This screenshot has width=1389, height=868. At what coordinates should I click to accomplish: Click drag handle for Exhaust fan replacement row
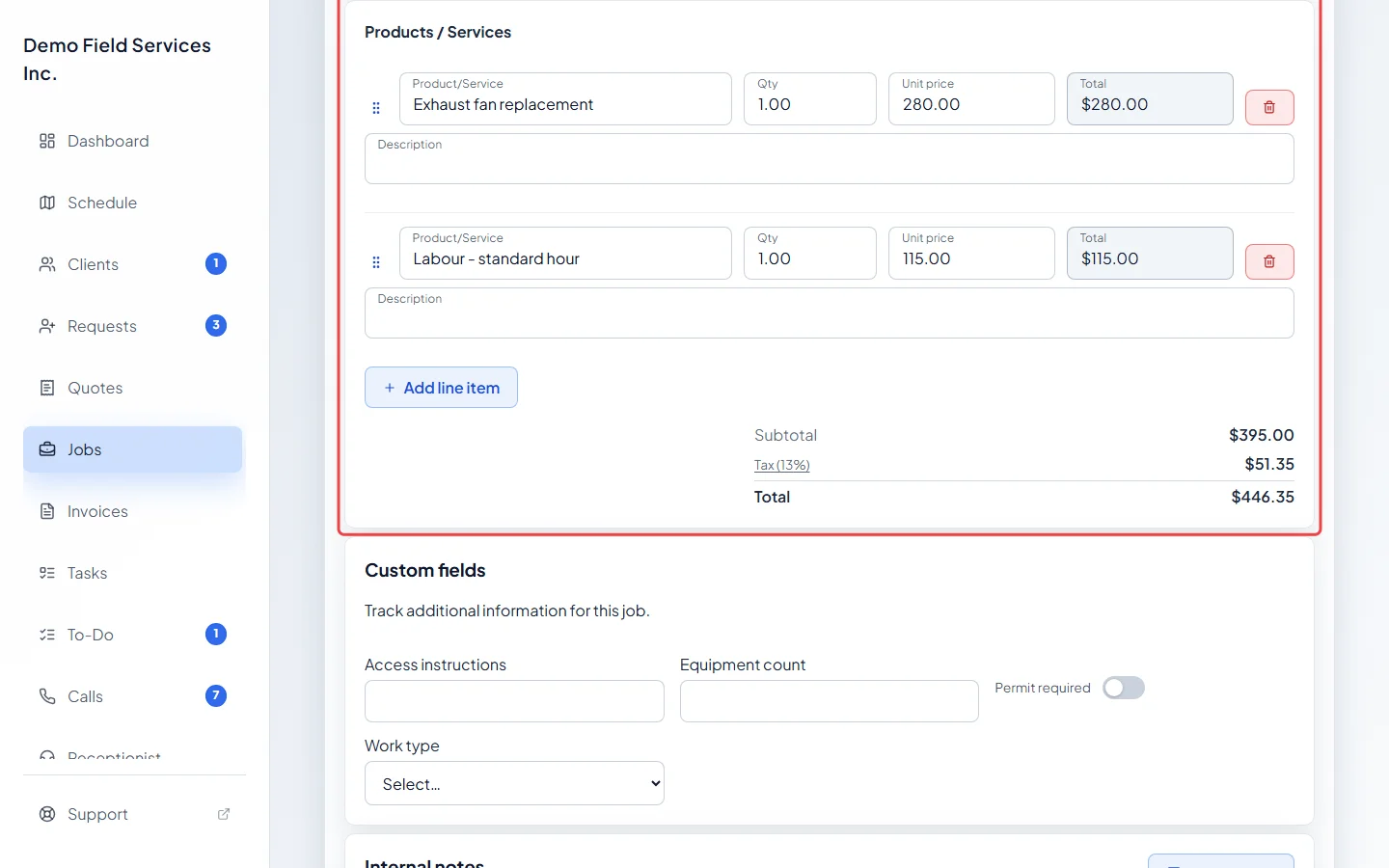tap(376, 108)
